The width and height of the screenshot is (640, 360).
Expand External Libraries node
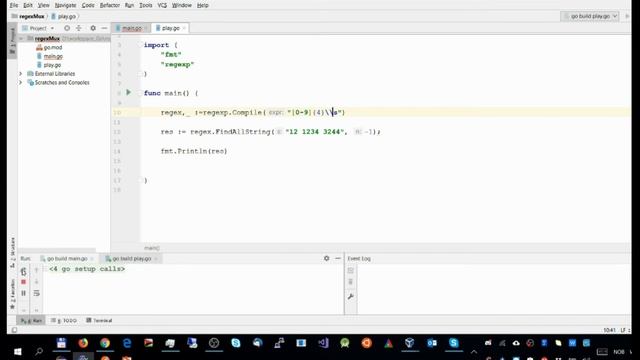21,73
